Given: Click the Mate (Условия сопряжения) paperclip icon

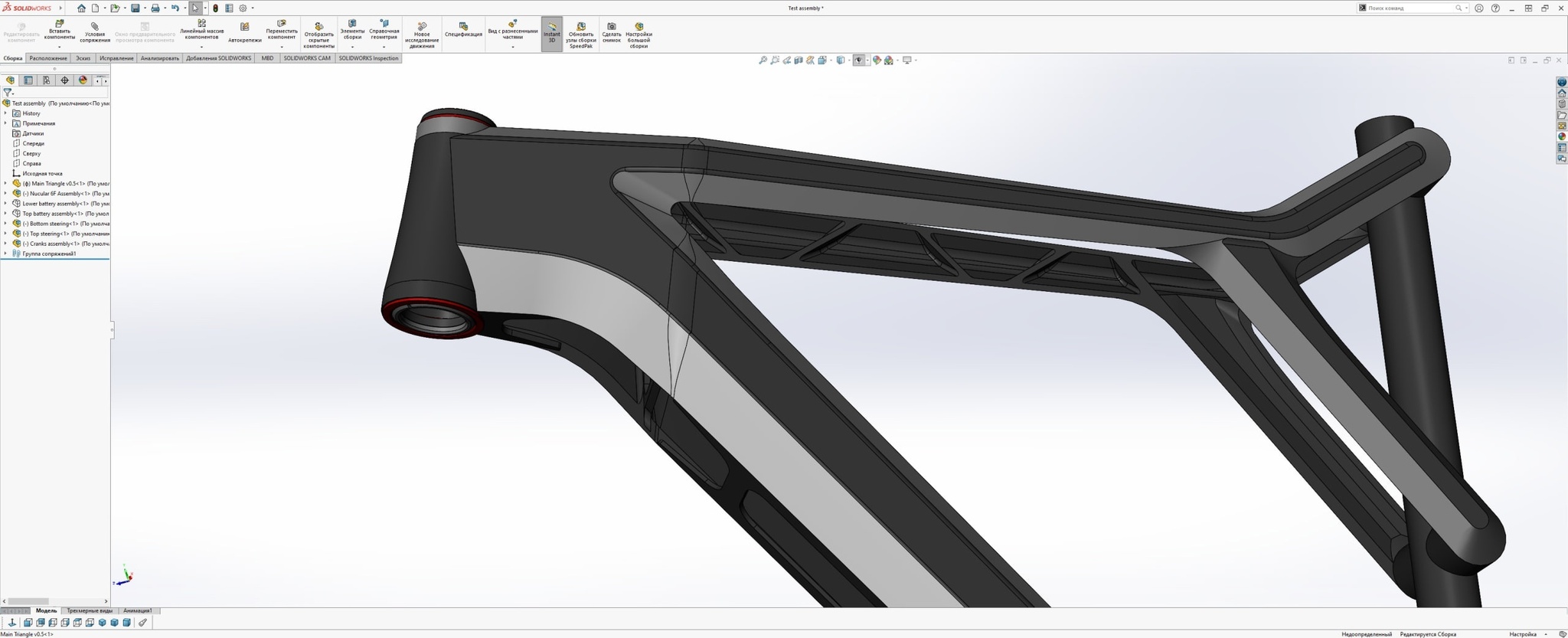Looking at the screenshot, I should pyautogui.click(x=95, y=26).
